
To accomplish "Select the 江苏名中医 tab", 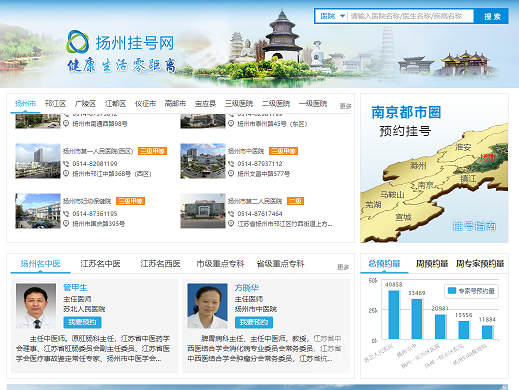I will pyautogui.click(x=100, y=264).
